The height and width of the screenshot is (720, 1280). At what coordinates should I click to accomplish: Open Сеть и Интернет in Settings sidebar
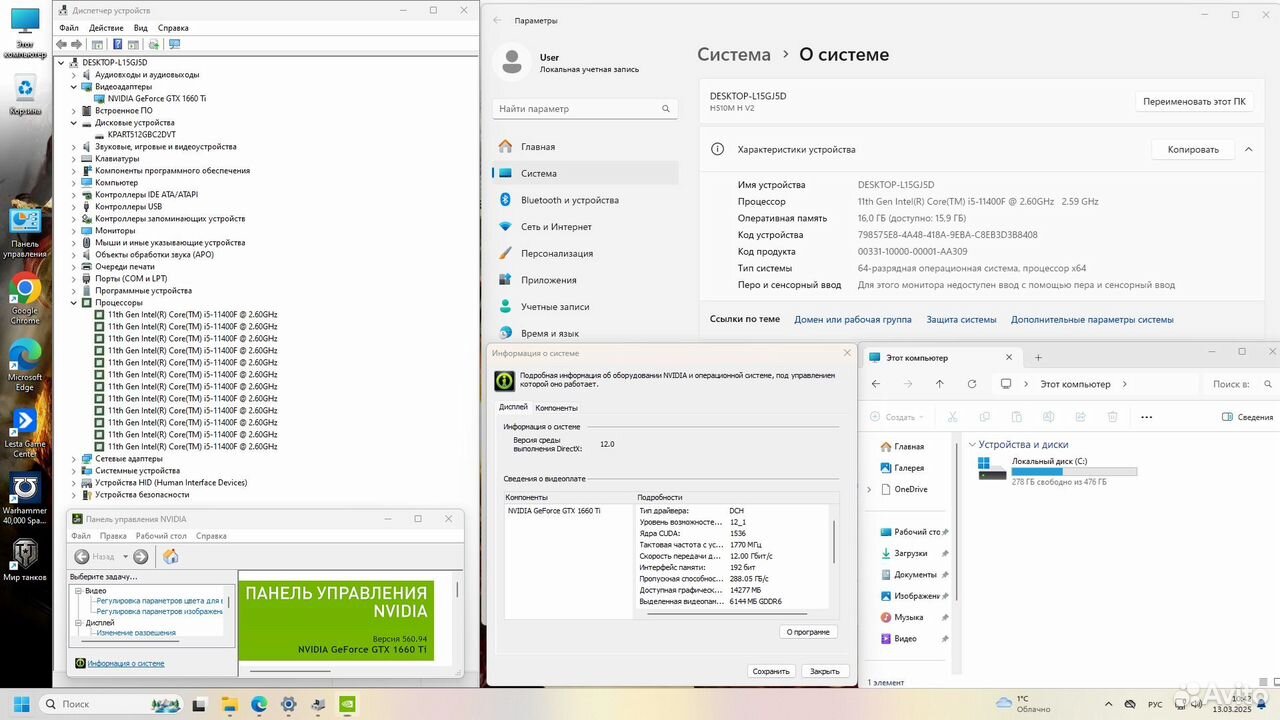coord(585,227)
